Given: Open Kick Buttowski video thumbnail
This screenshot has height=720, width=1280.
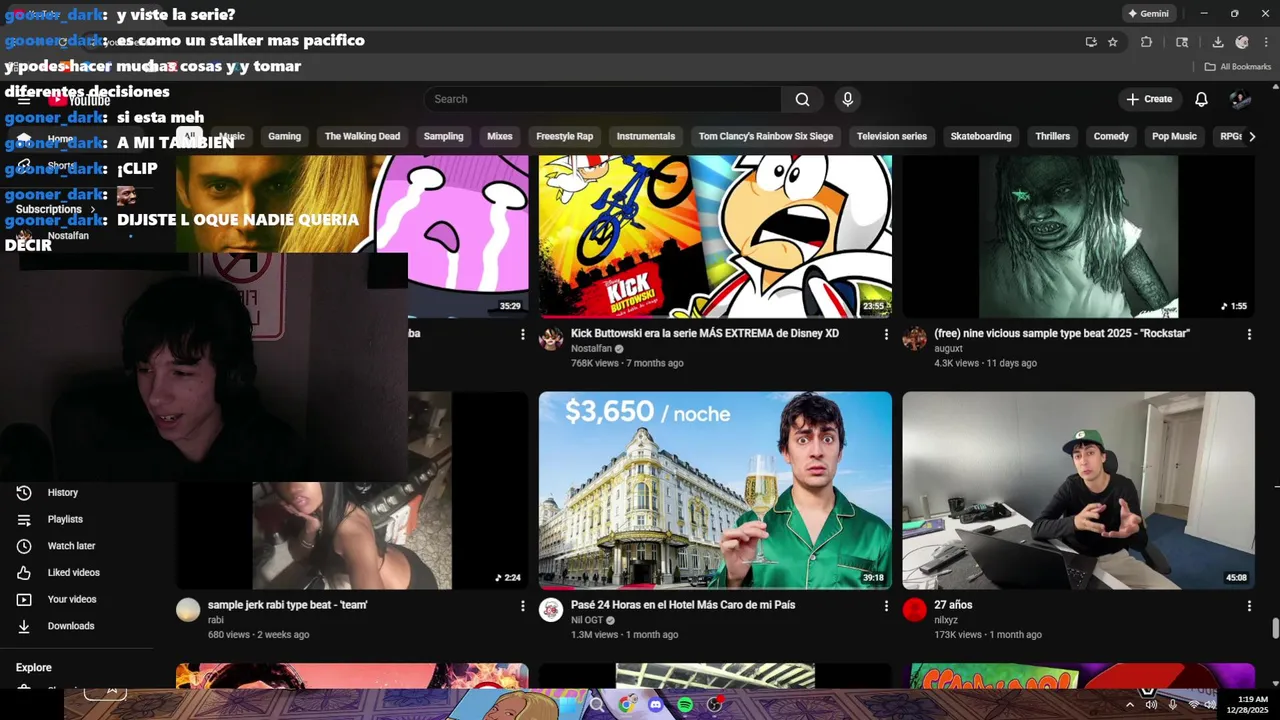Looking at the screenshot, I should coord(715,236).
